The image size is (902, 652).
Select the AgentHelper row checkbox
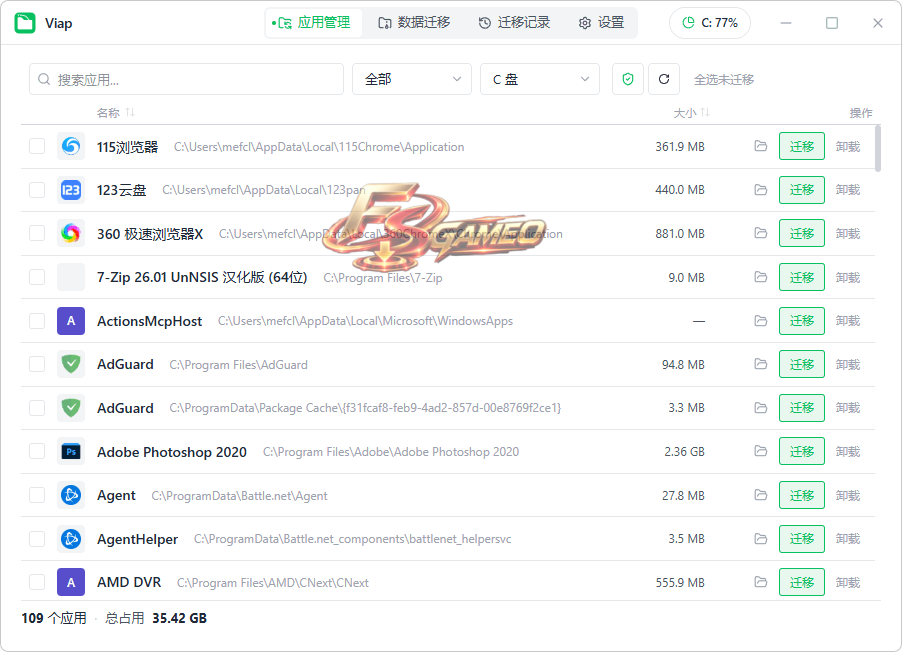tap(37, 539)
